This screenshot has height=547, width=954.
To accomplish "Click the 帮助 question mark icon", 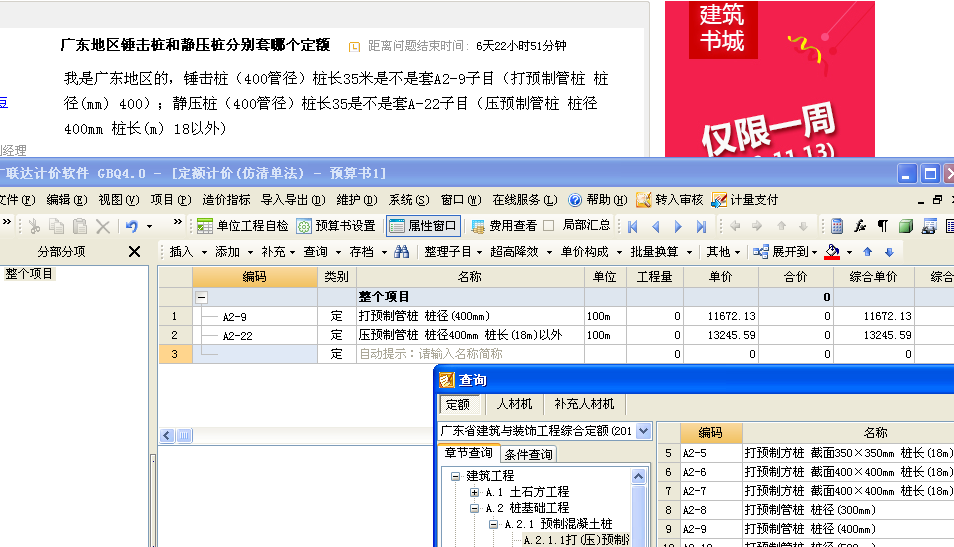I will (574, 200).
